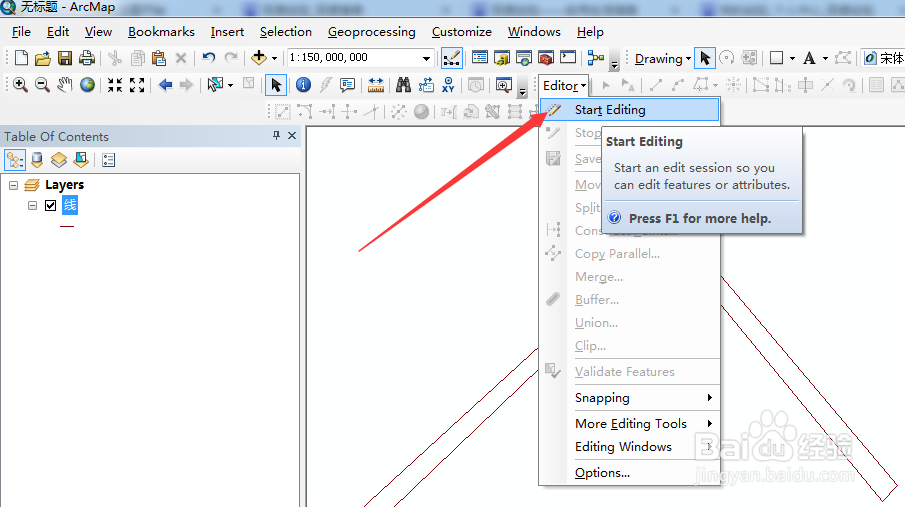Open Editor Options... entry

pos(630,473)
